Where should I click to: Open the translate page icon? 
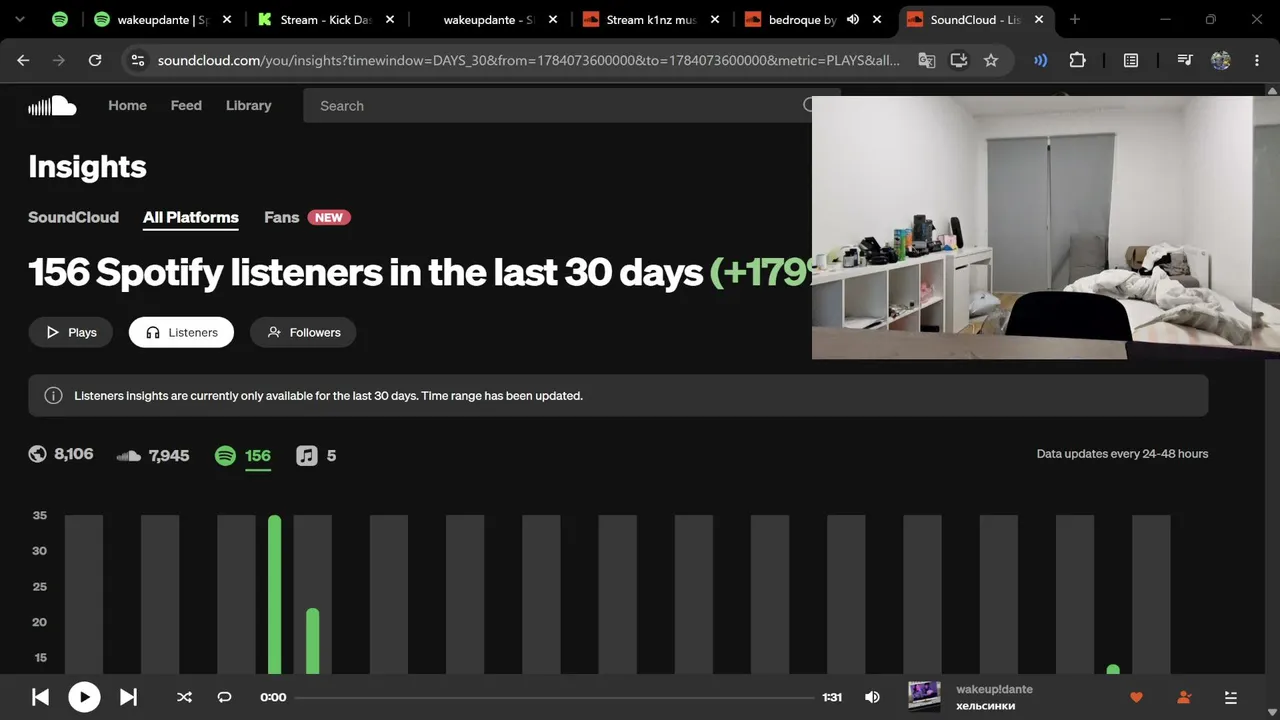[x=927, y=60]
